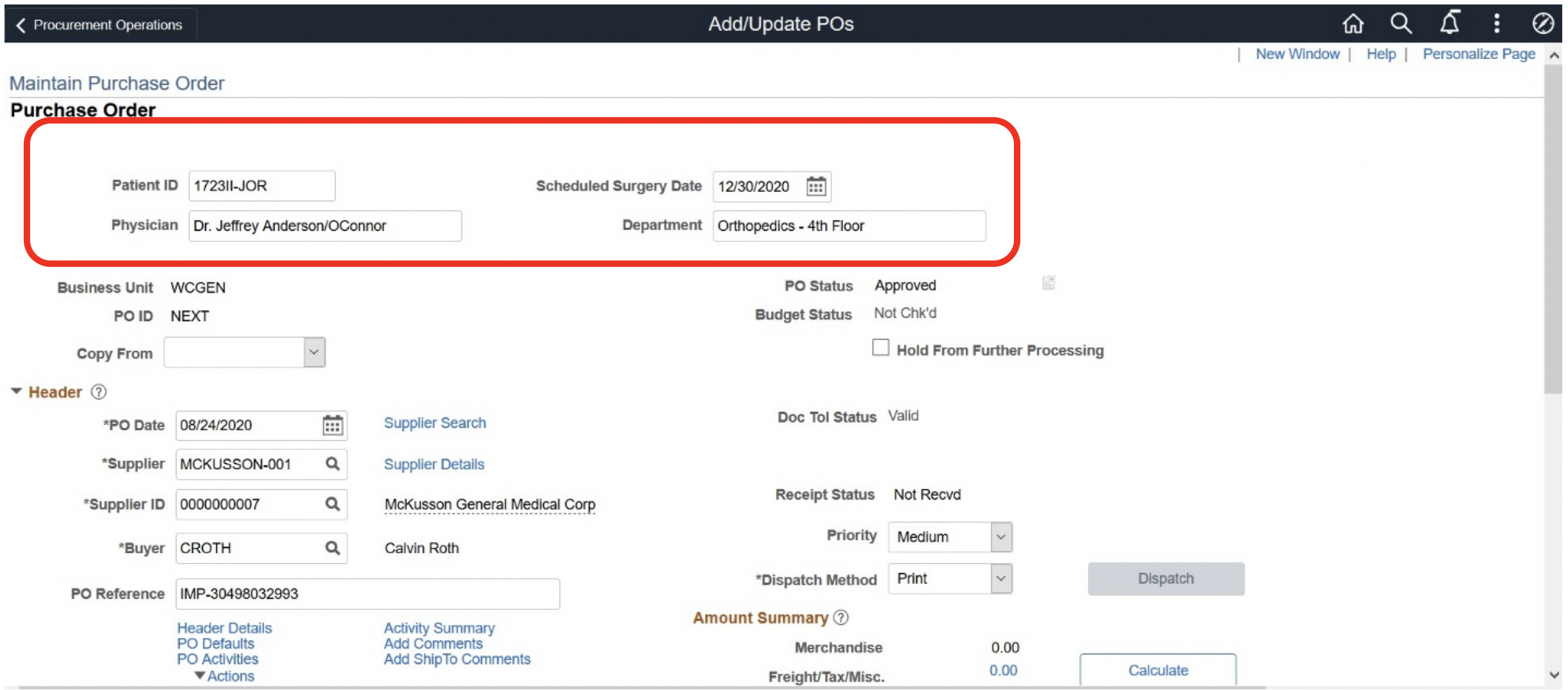Open the PO Date calendar picker
Image resolution: width=1568 pixels, height=690 pixels.
click(332, 426)
